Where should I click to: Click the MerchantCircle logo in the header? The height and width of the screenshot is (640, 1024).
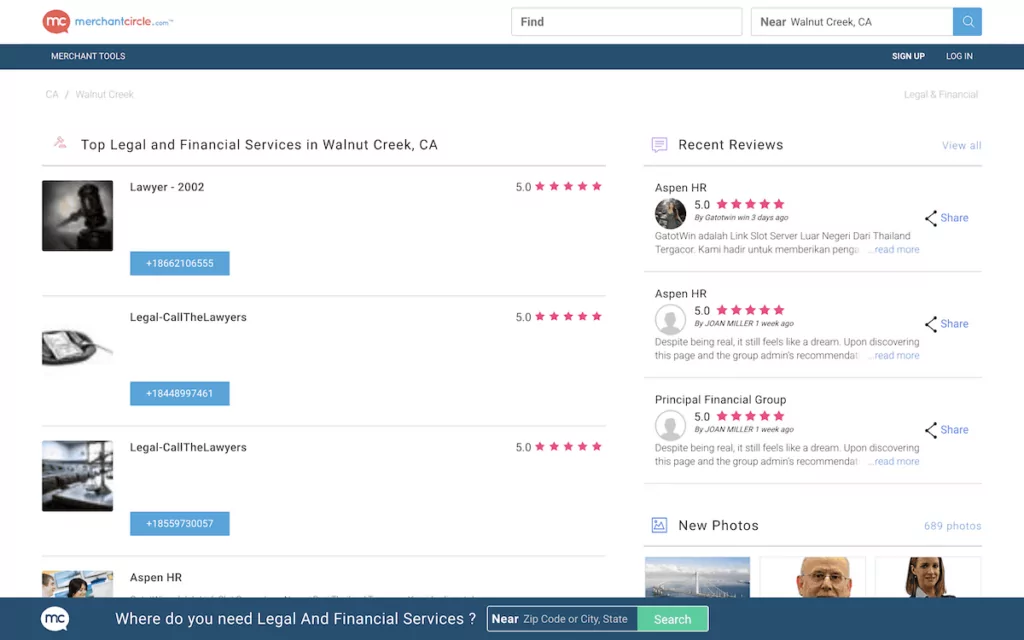tap(108, 22)
